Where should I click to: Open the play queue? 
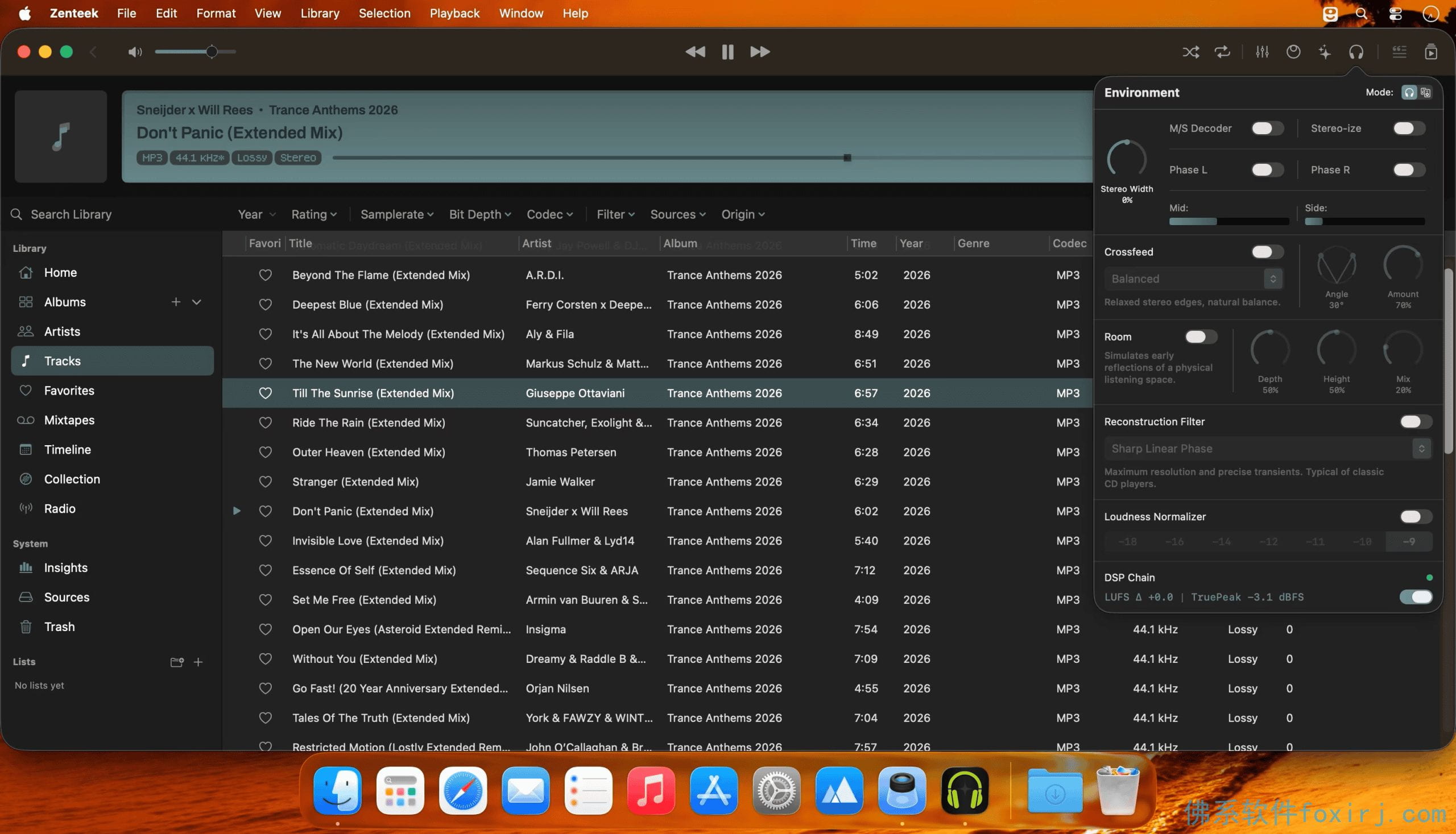[x=1431, y=52]
